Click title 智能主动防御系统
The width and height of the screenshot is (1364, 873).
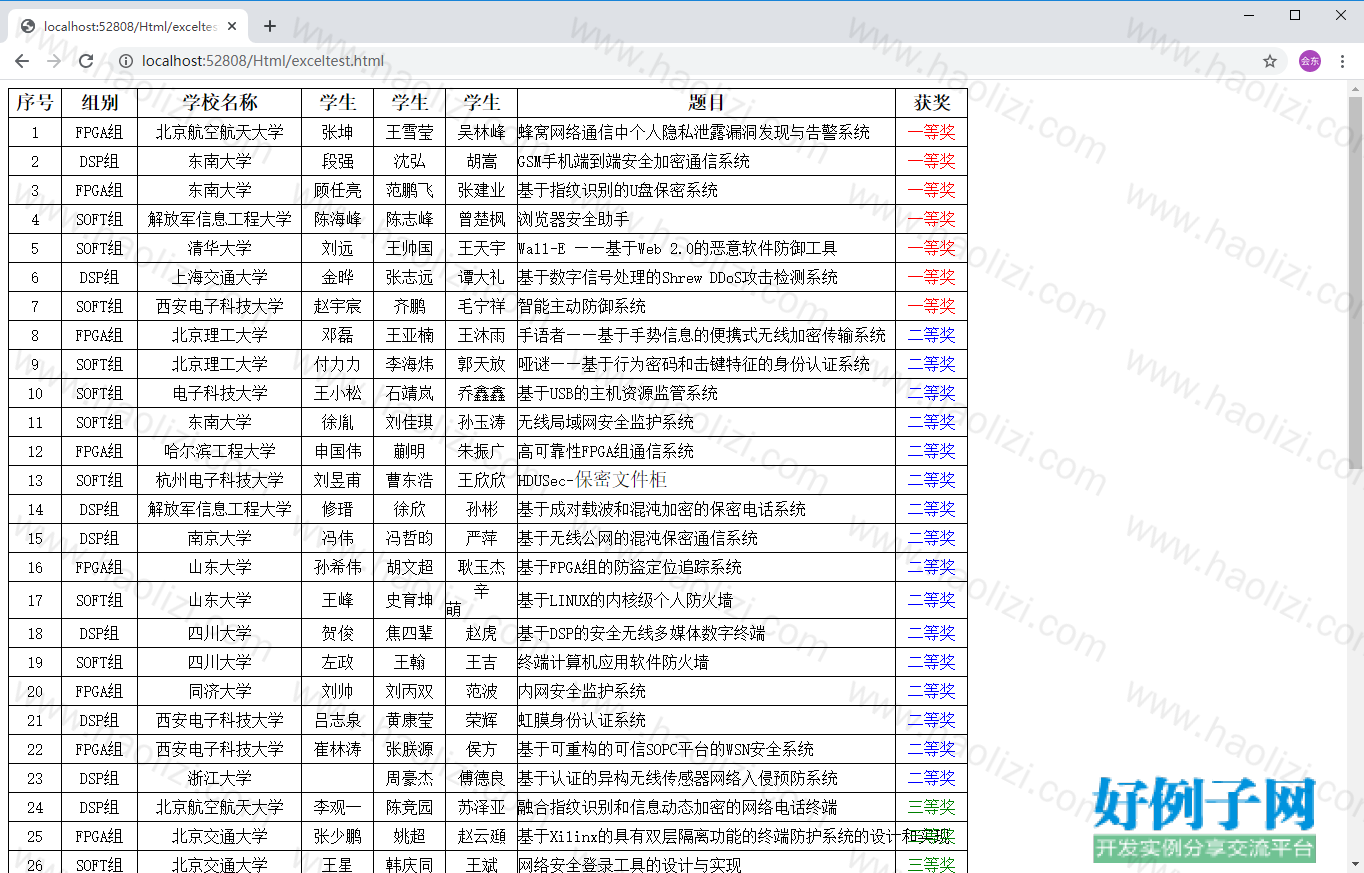click(582, 306)
